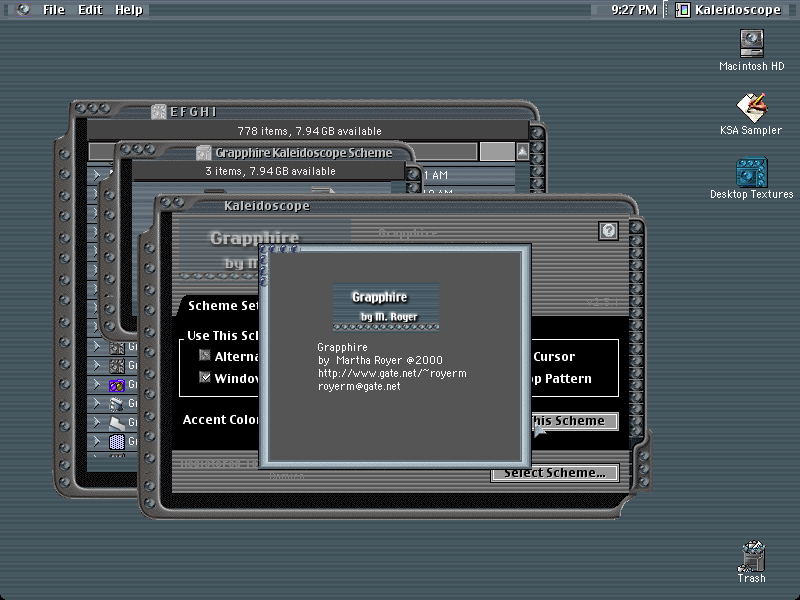Screen dimensions: 800x600
Task: Click the 3 items, 7.94 GB available text
Action: click(270, 171)
